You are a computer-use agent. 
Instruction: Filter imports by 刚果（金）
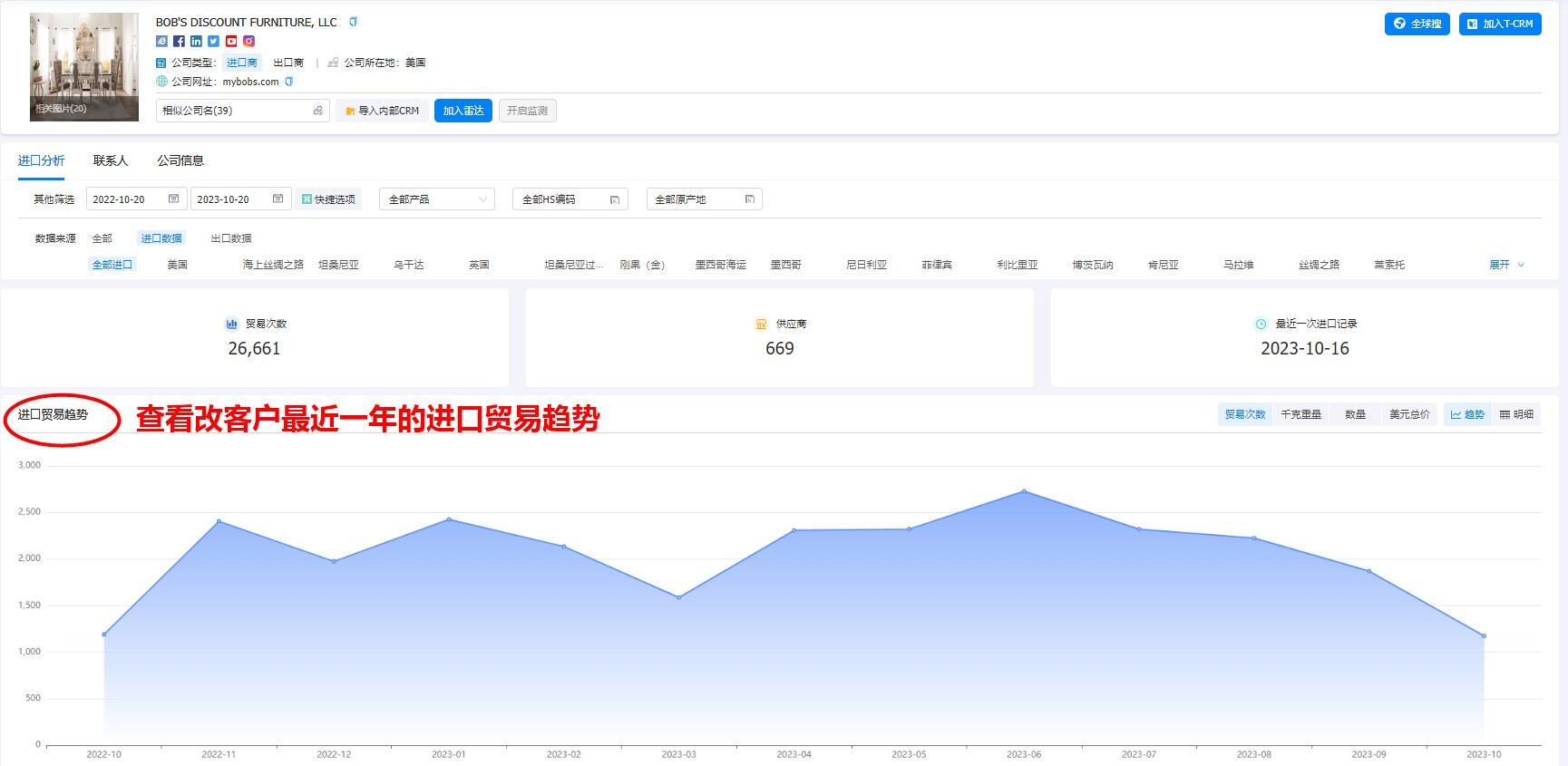(x=643, y=265)
